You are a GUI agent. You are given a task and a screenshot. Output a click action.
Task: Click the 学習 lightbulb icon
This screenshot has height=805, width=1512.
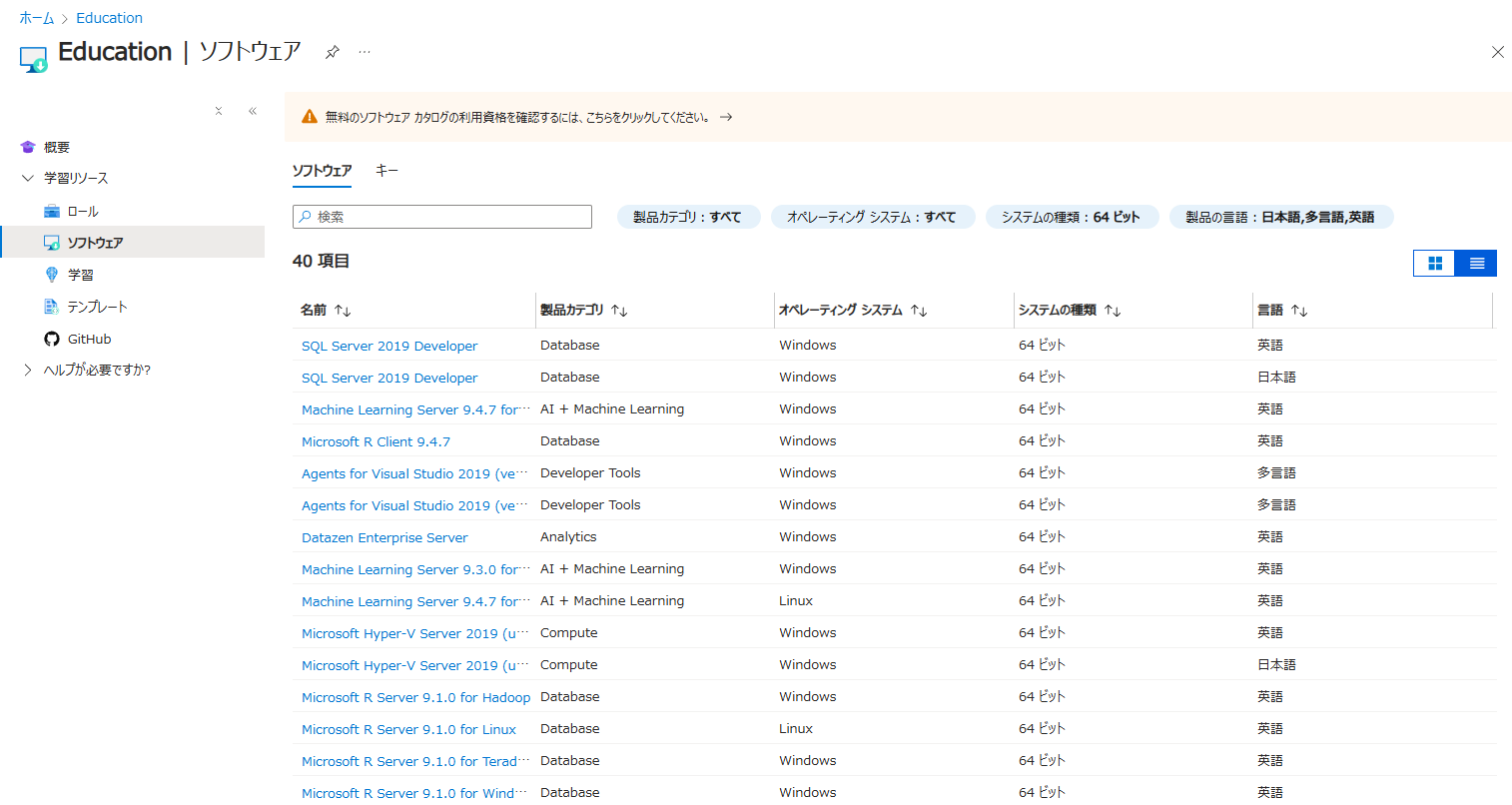coord(52,275)
